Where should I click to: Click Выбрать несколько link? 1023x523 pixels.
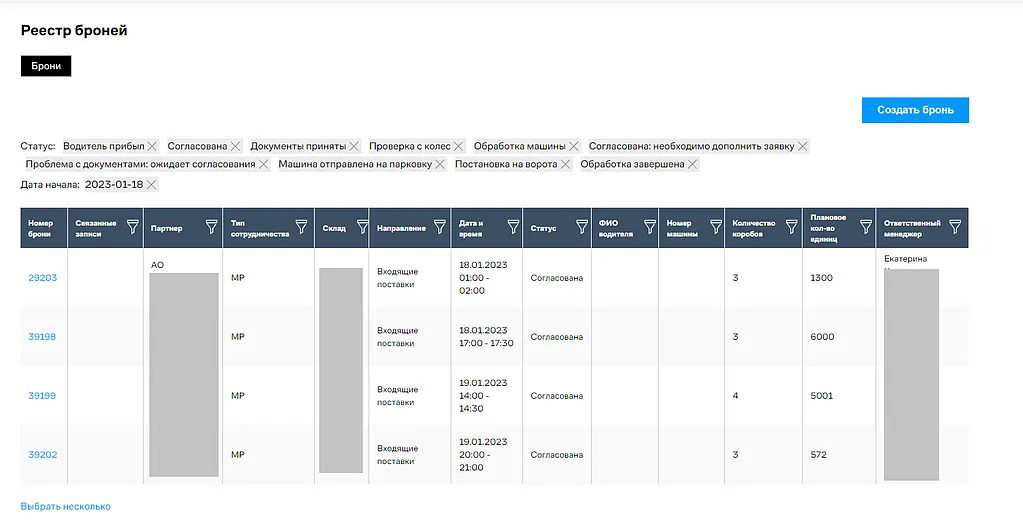tap(66, 507)
